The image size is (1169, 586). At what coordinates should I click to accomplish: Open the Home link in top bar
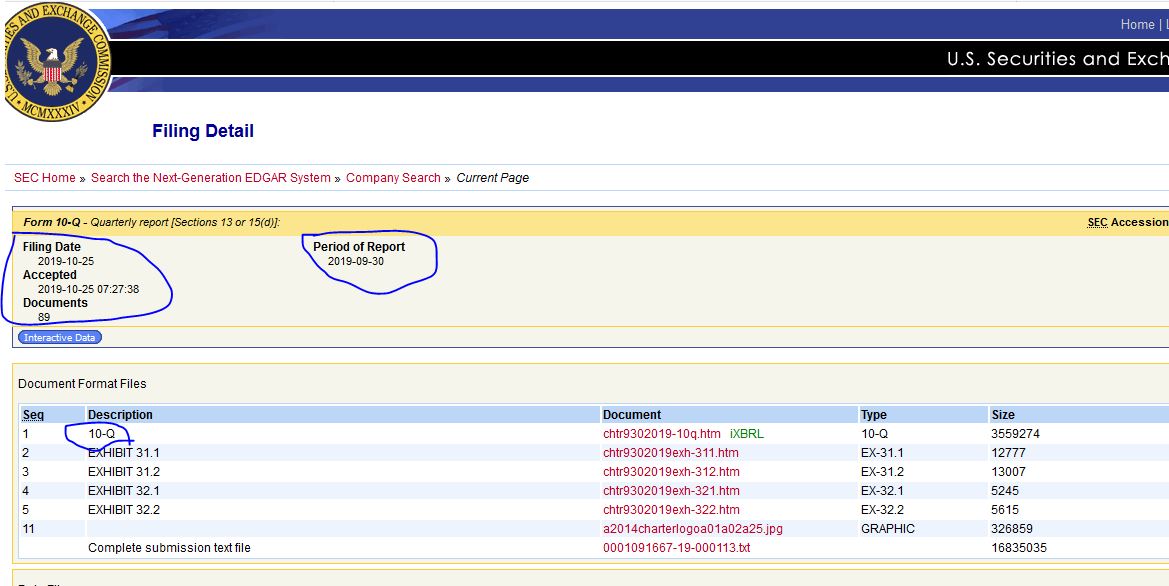pos(1137,25)
